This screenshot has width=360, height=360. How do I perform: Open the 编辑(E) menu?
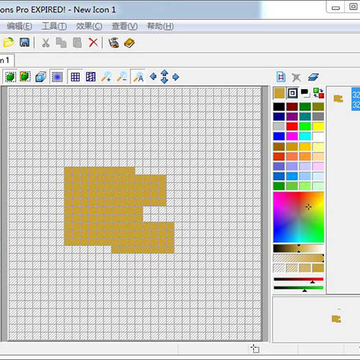[x=19, y=26]
